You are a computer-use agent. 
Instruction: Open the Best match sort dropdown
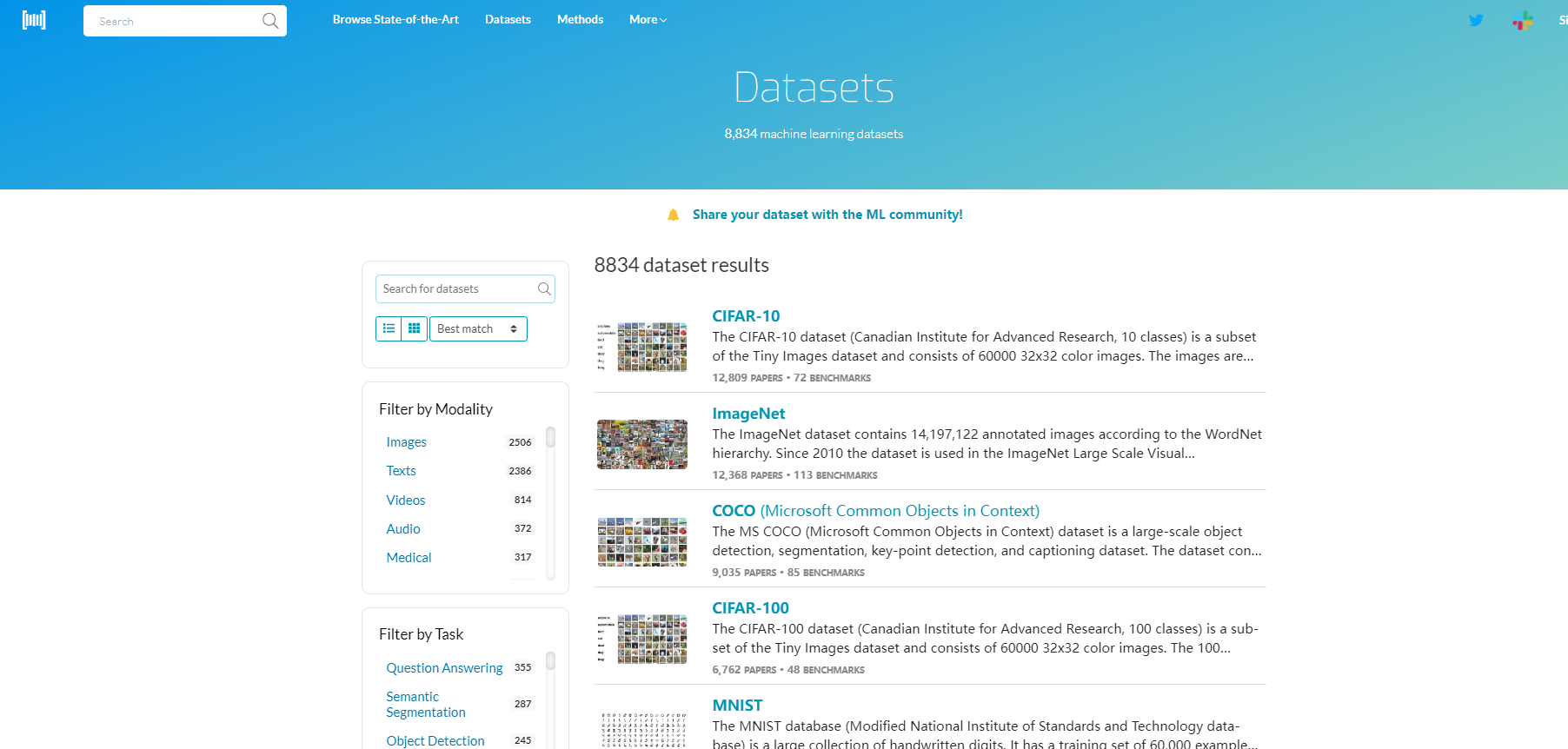coord(478,328)
